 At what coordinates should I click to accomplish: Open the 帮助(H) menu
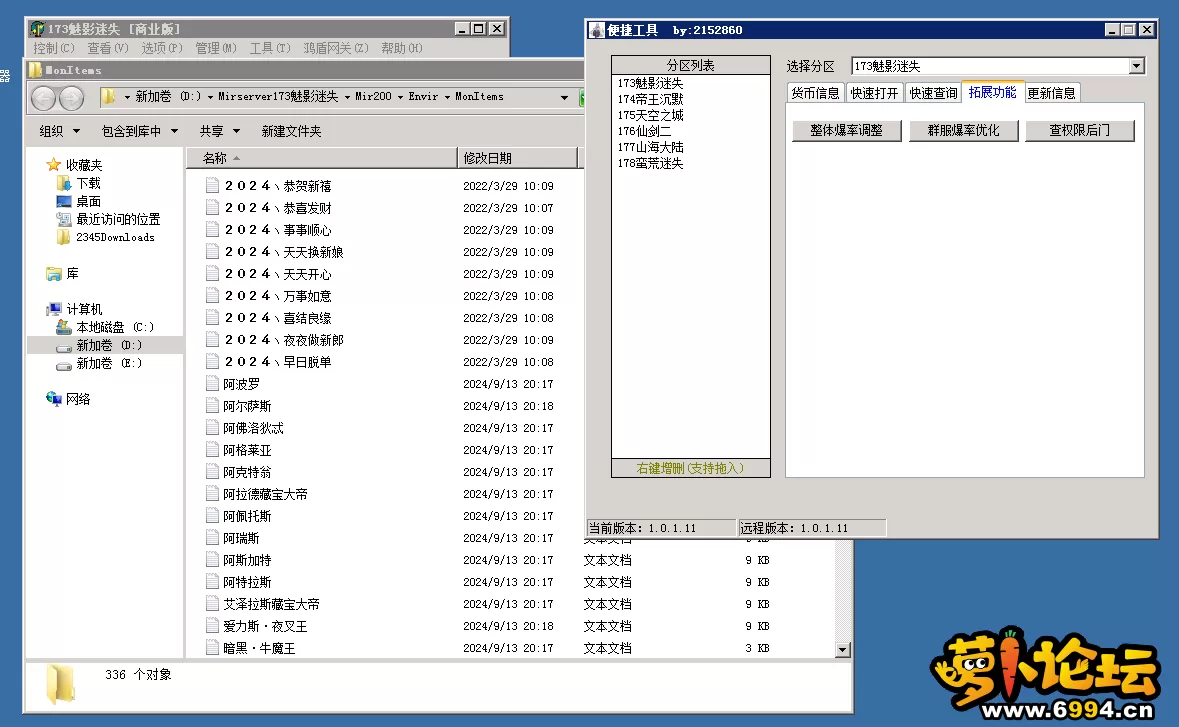point(402,48)
